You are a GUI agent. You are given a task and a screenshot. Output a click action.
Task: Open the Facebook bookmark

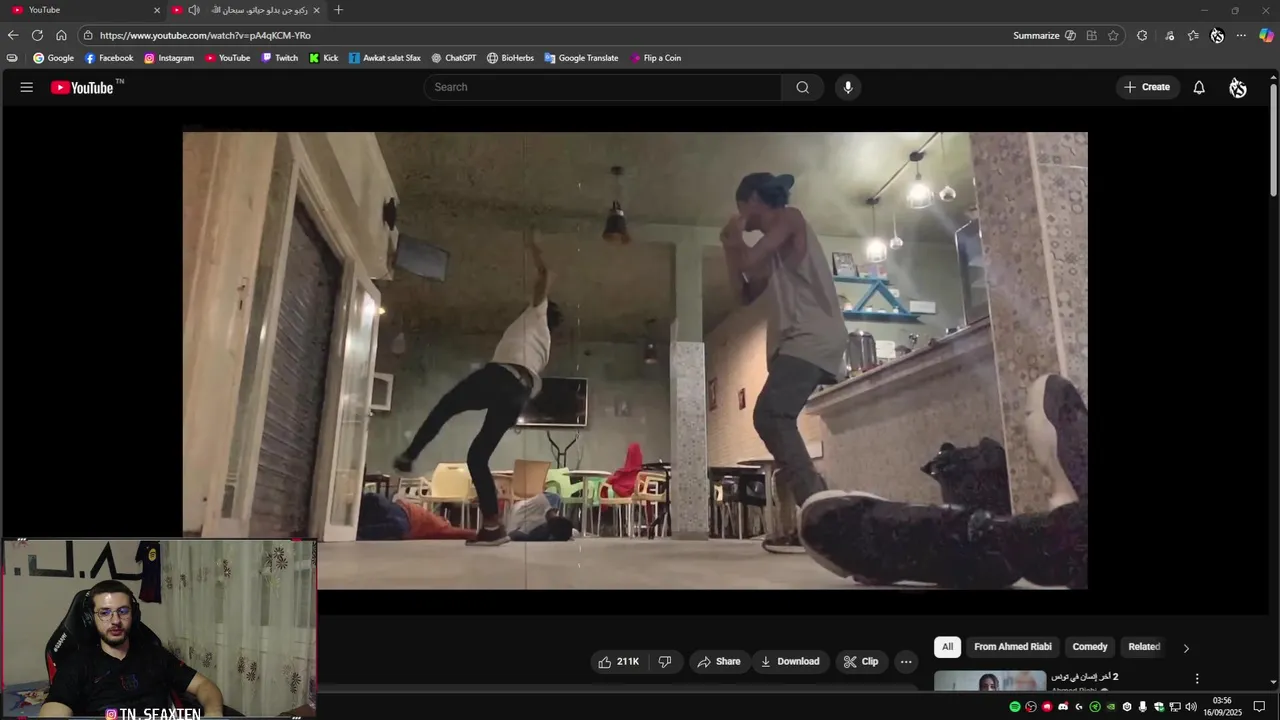(x=109, y=58)
